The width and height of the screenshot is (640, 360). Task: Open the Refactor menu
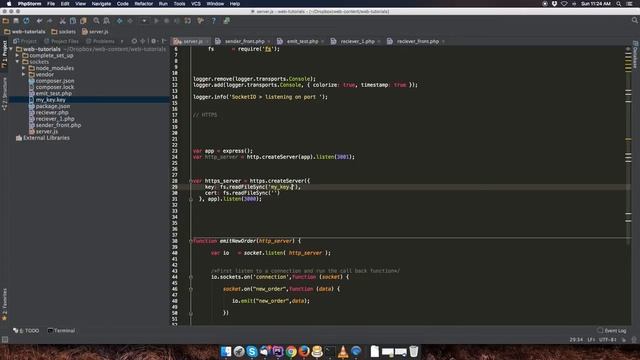pos(144,4)
